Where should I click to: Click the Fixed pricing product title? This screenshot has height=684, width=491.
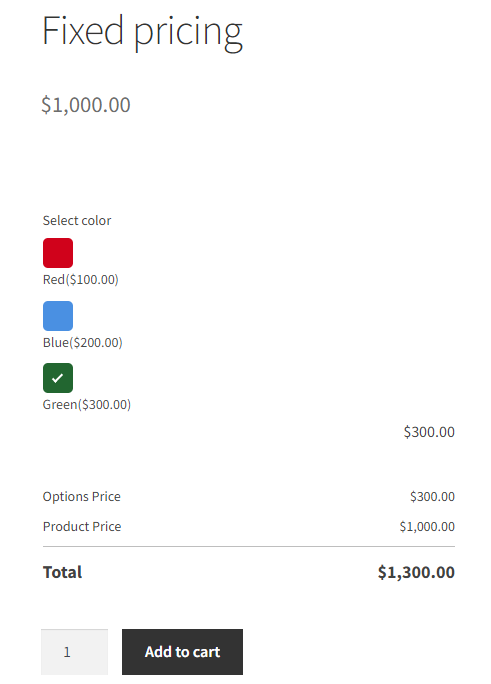coord(142,32)
